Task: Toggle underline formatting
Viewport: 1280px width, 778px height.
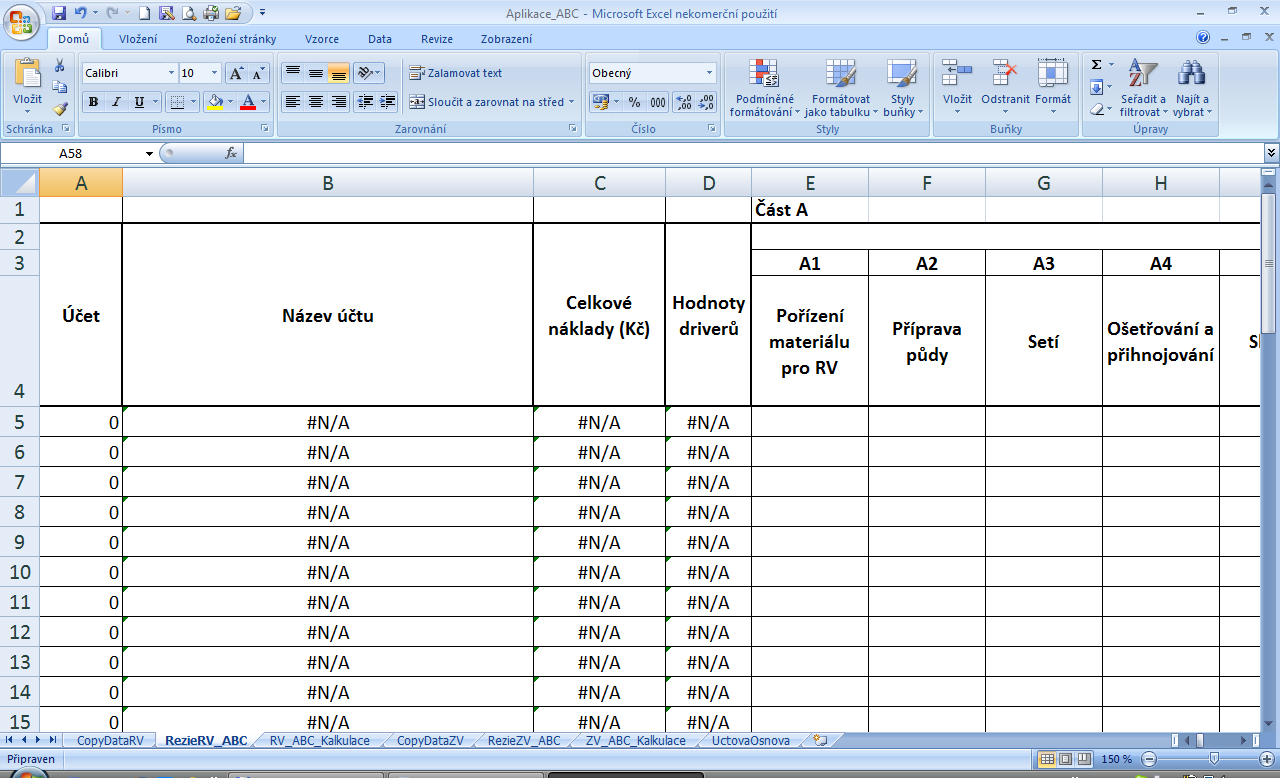Action: pyautogui.click(x=139, y=101)
